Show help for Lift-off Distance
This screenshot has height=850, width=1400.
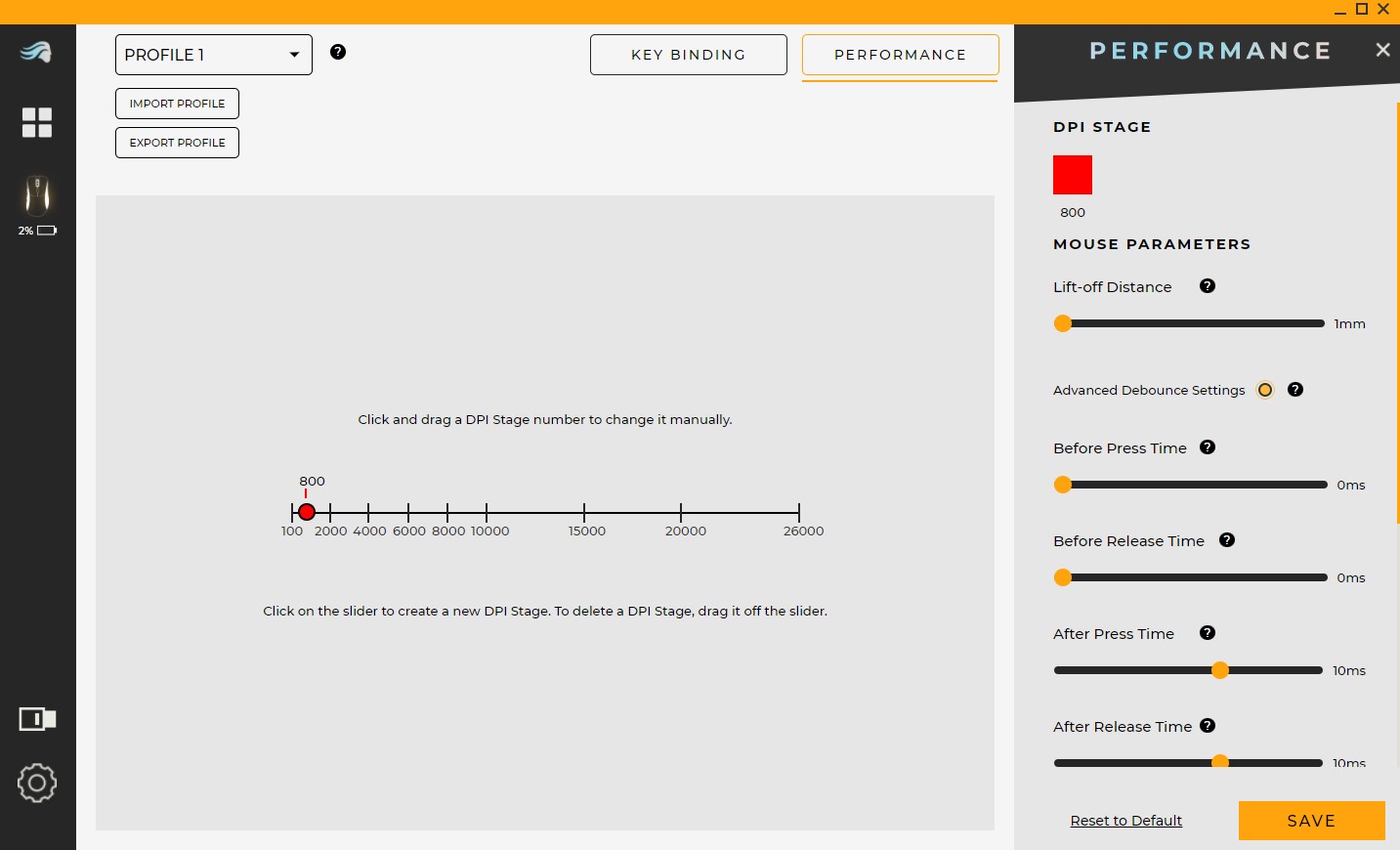pos(1208,286)
